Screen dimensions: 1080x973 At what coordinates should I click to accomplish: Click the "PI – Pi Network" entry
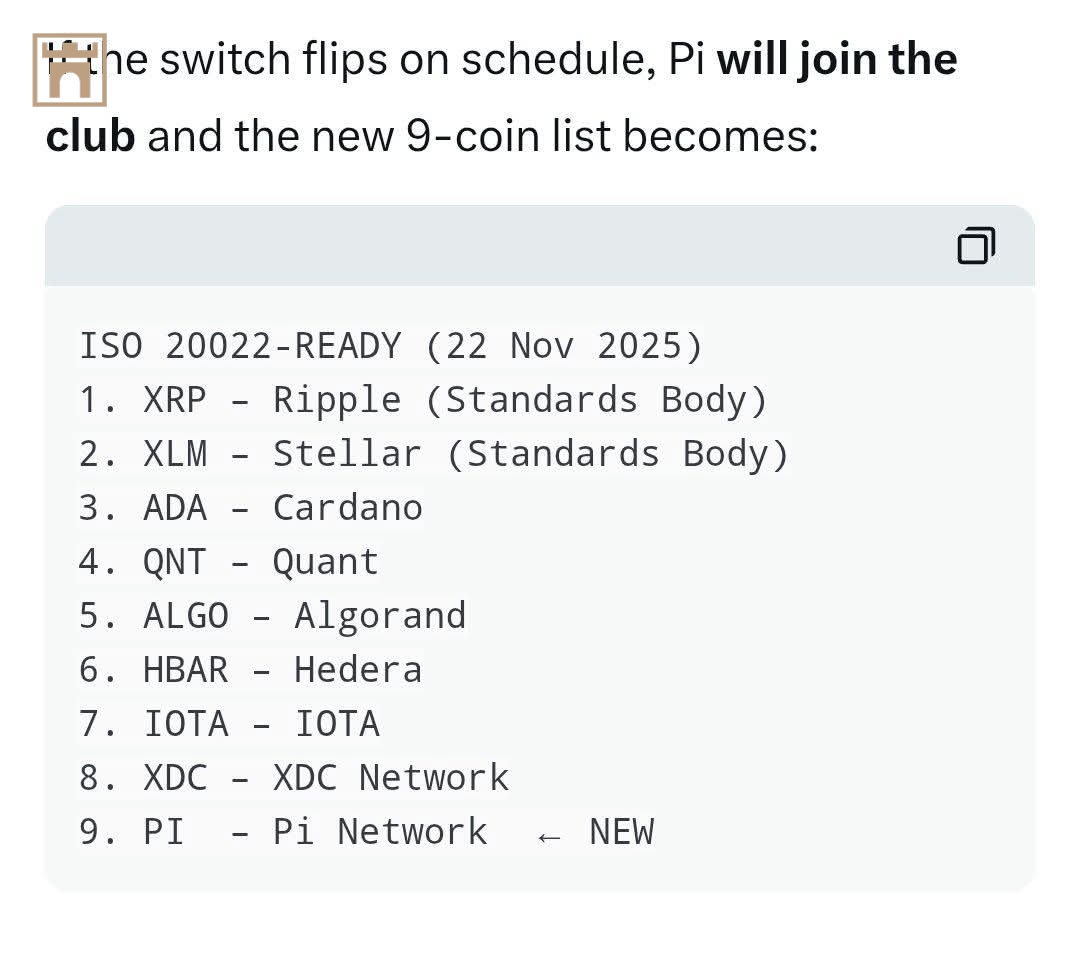pos(283,832)
